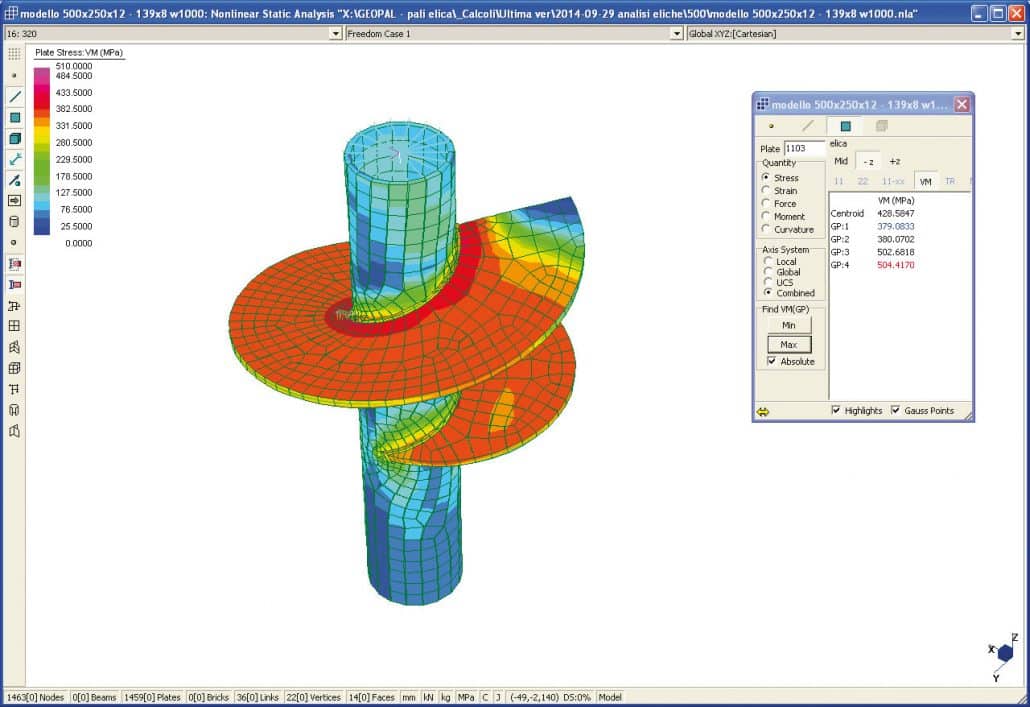The image size is (1030, 707).
Task: Toggle the plate element selection icon in left toolbar
Action: coord(14,118)
